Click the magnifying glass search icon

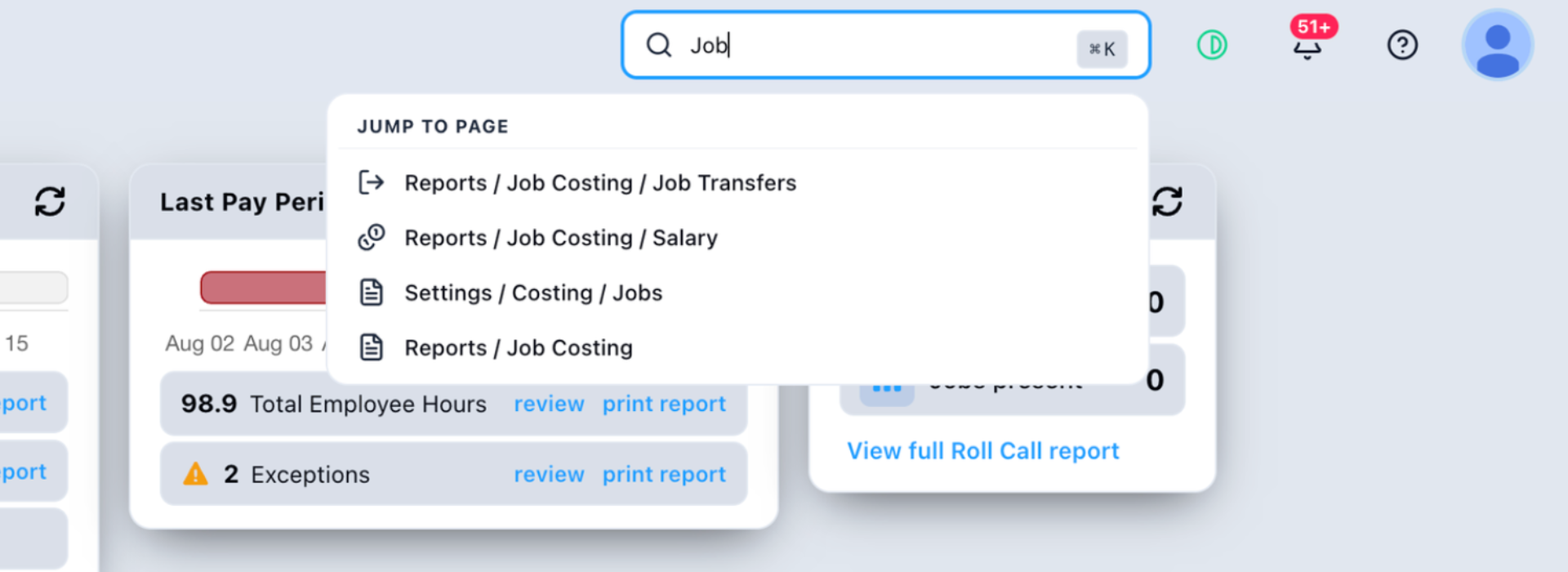[658, 45]
